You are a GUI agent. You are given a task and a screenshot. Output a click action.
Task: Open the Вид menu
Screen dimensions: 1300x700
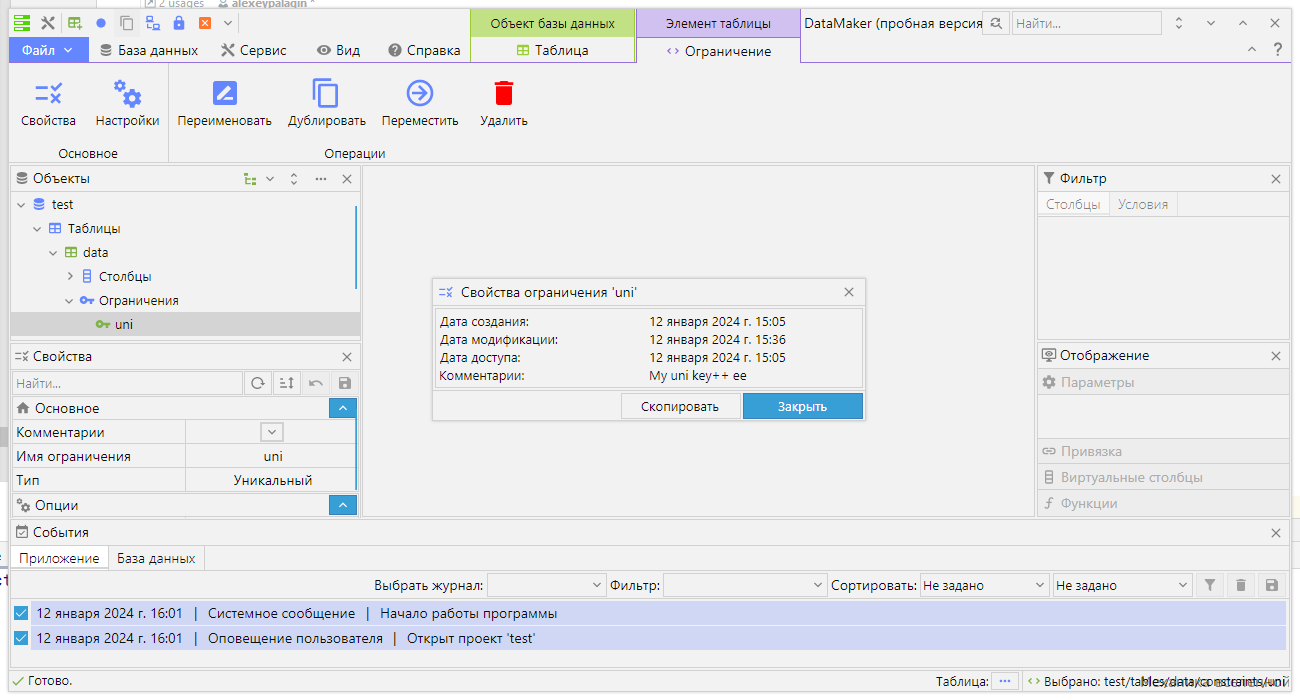pos(338,50)
